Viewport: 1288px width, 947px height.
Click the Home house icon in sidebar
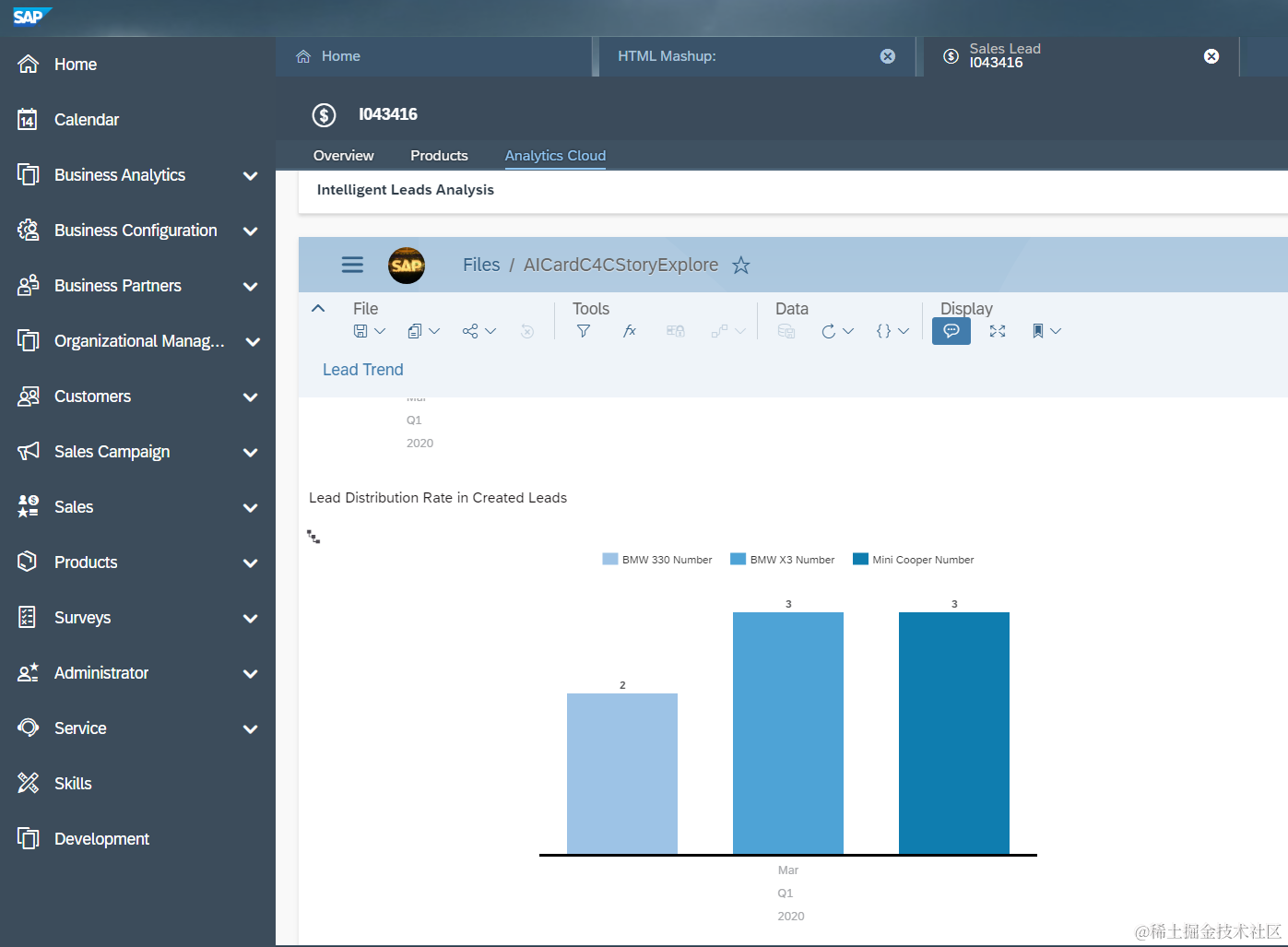[x=29, y=64]
